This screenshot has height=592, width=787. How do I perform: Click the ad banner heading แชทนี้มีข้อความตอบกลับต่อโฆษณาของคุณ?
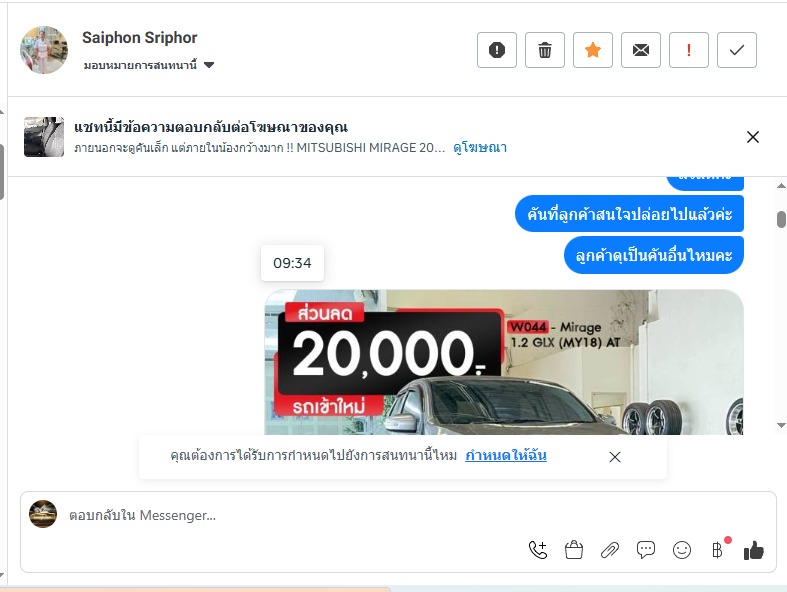point(211,127)
